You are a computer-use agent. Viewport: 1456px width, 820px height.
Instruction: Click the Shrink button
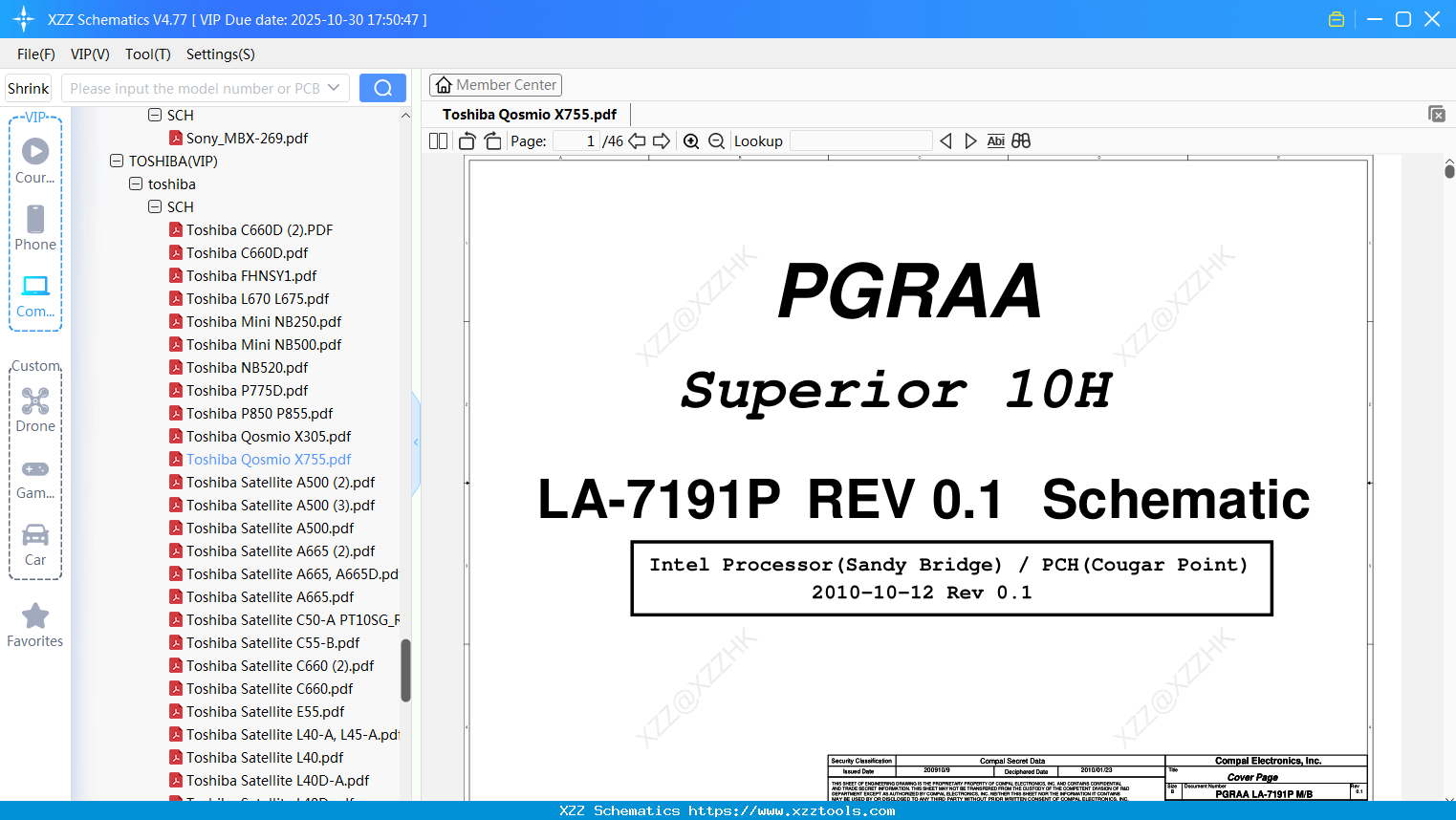[28, 88]
